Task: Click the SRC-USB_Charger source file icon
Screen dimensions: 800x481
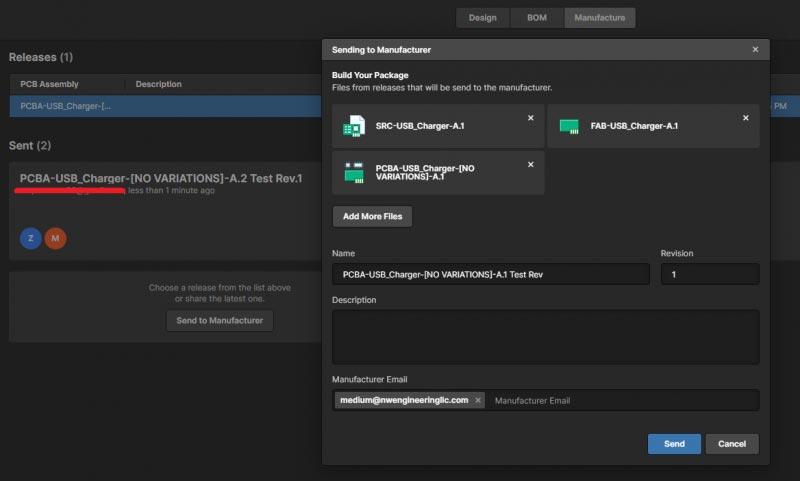Action: pyautogui.click(x=354, y=126)
